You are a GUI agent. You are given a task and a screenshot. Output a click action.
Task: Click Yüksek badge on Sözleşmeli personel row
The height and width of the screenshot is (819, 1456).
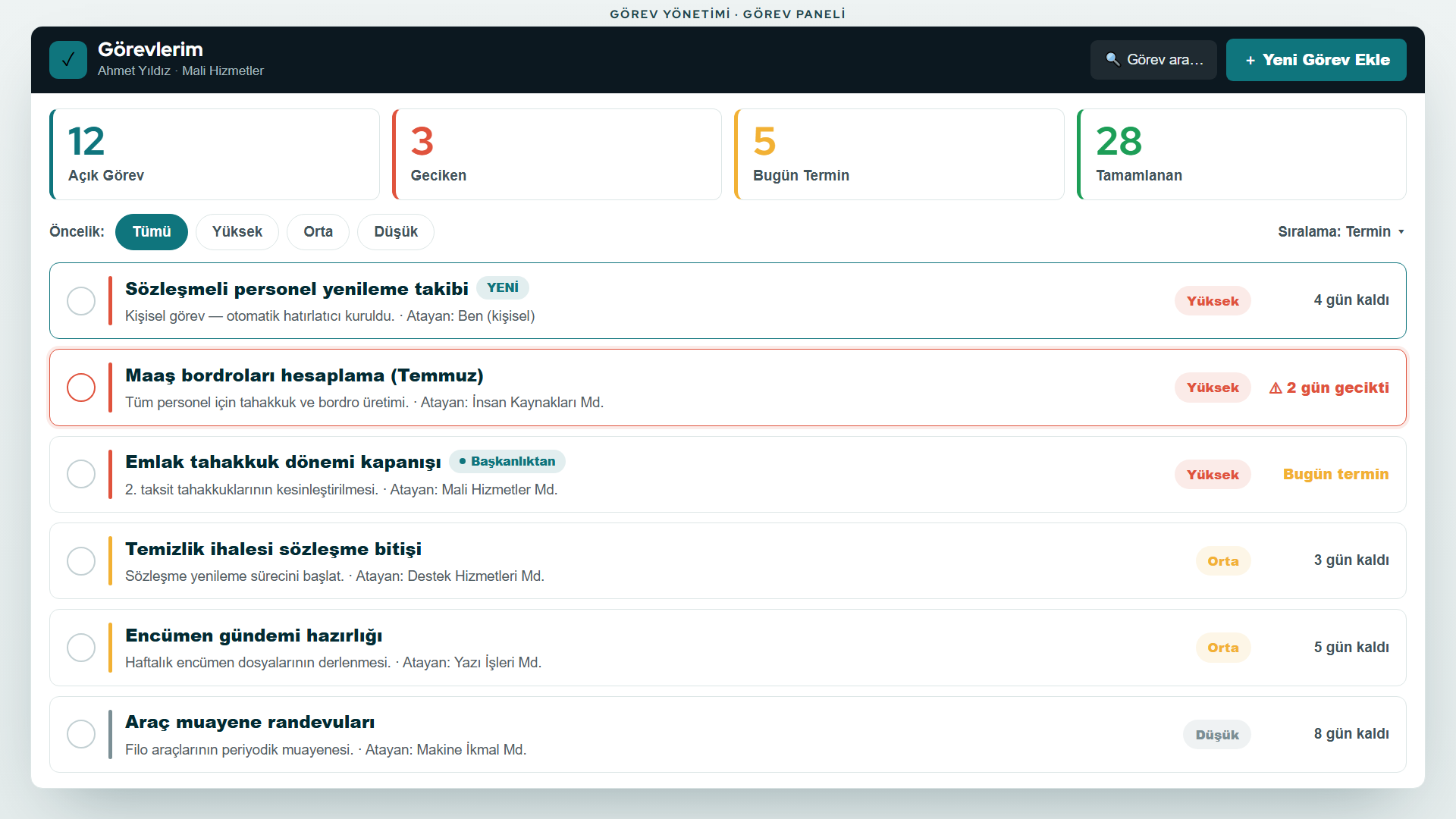point(1213,301)
